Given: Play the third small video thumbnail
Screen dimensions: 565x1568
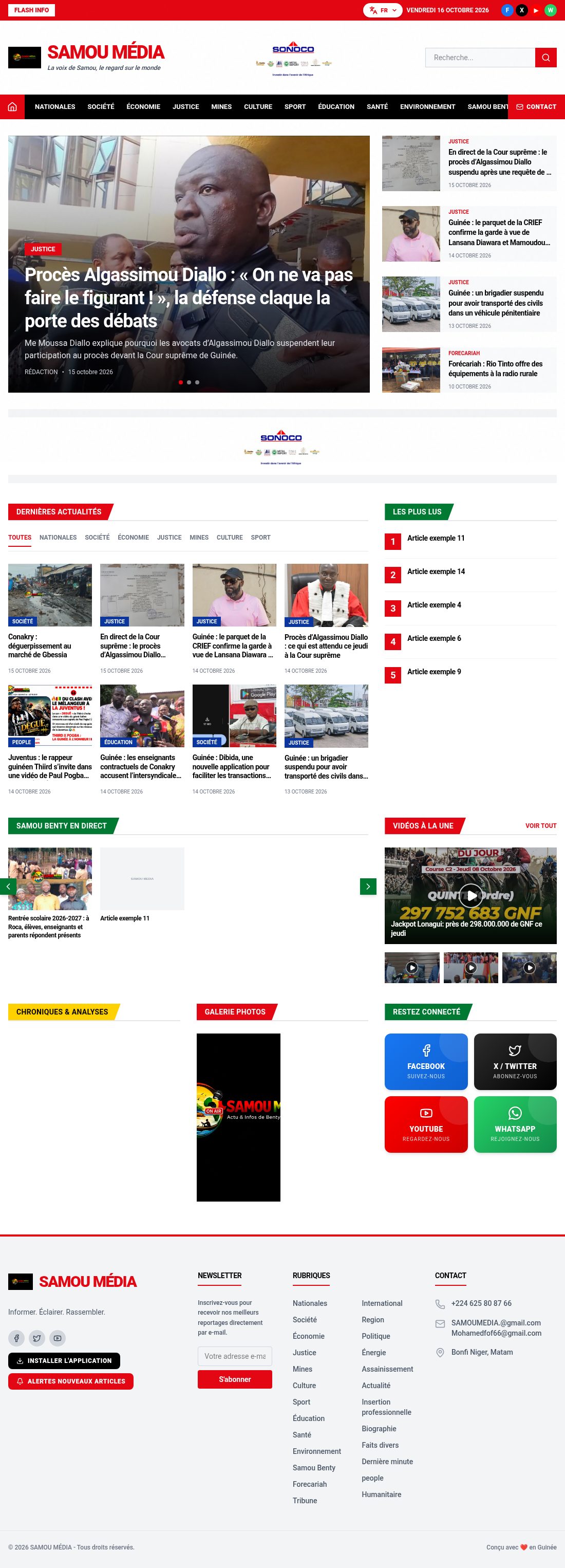Looking at the screenshot, I should (x=529, y=967).
